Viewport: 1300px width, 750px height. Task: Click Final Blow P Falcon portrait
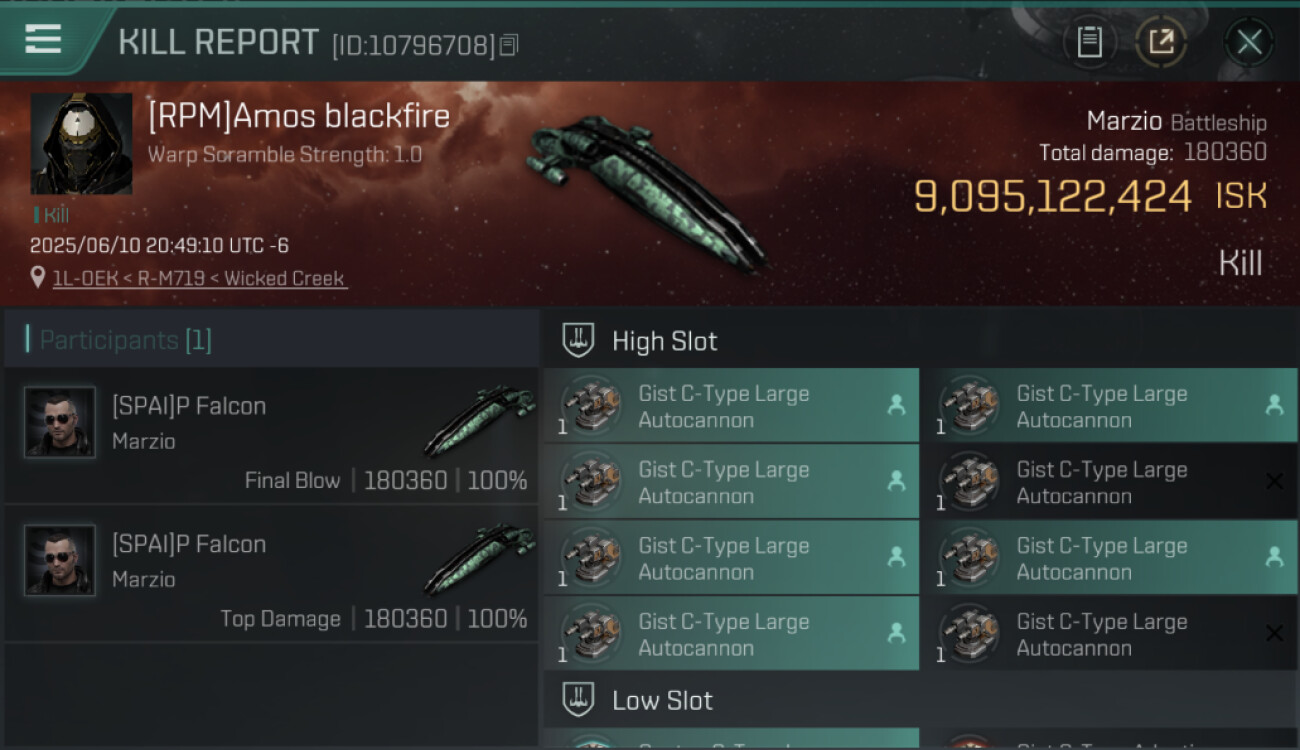tap(60, 422)
